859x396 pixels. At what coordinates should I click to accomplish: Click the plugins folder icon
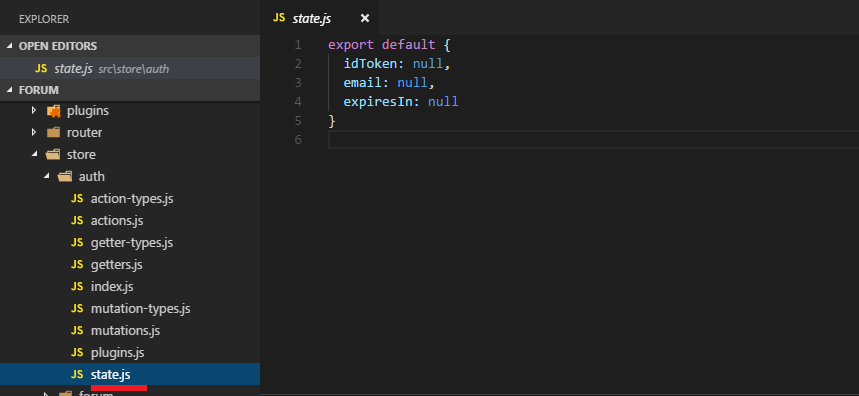53,111
